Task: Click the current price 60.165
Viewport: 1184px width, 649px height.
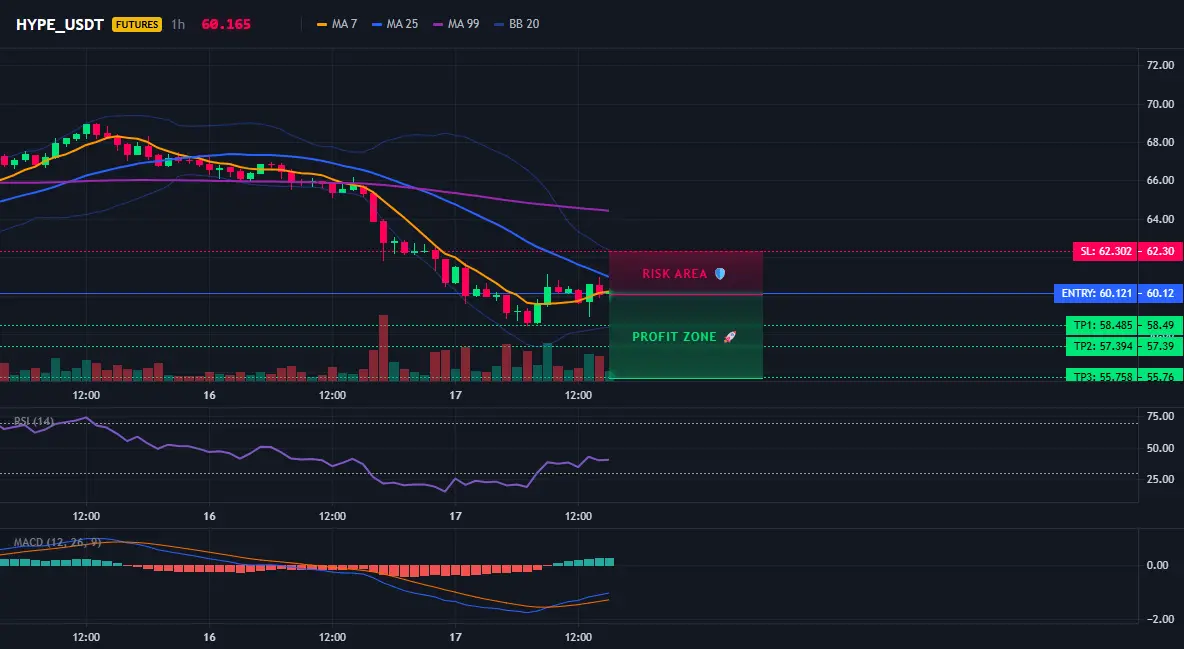Action: (x=226, y=24)
